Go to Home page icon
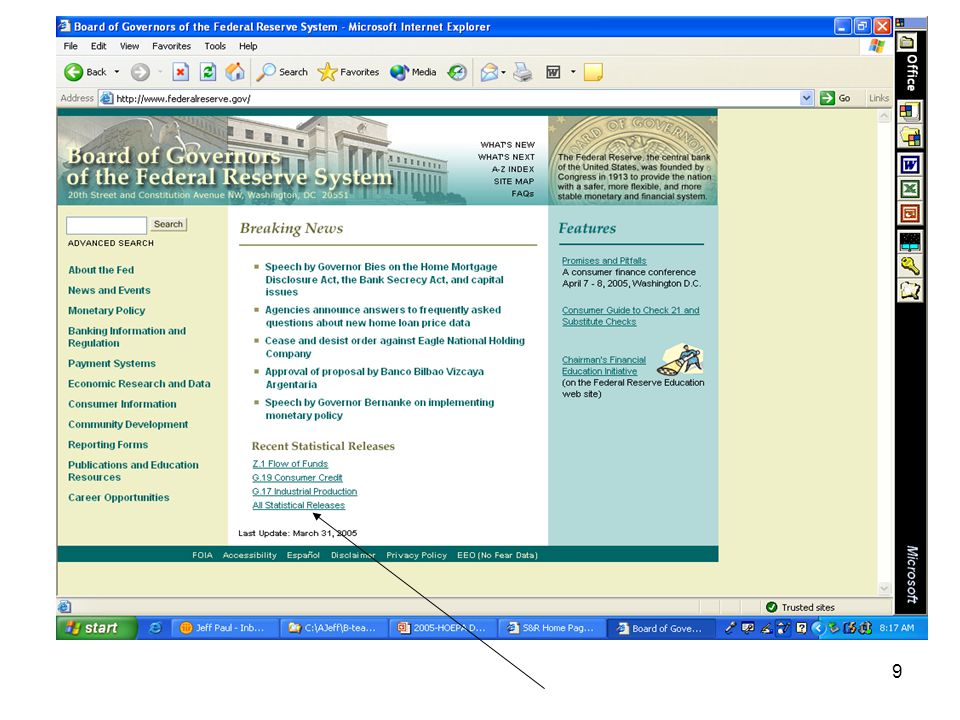This screenshot has width=960, height=720. coord(235,72)
